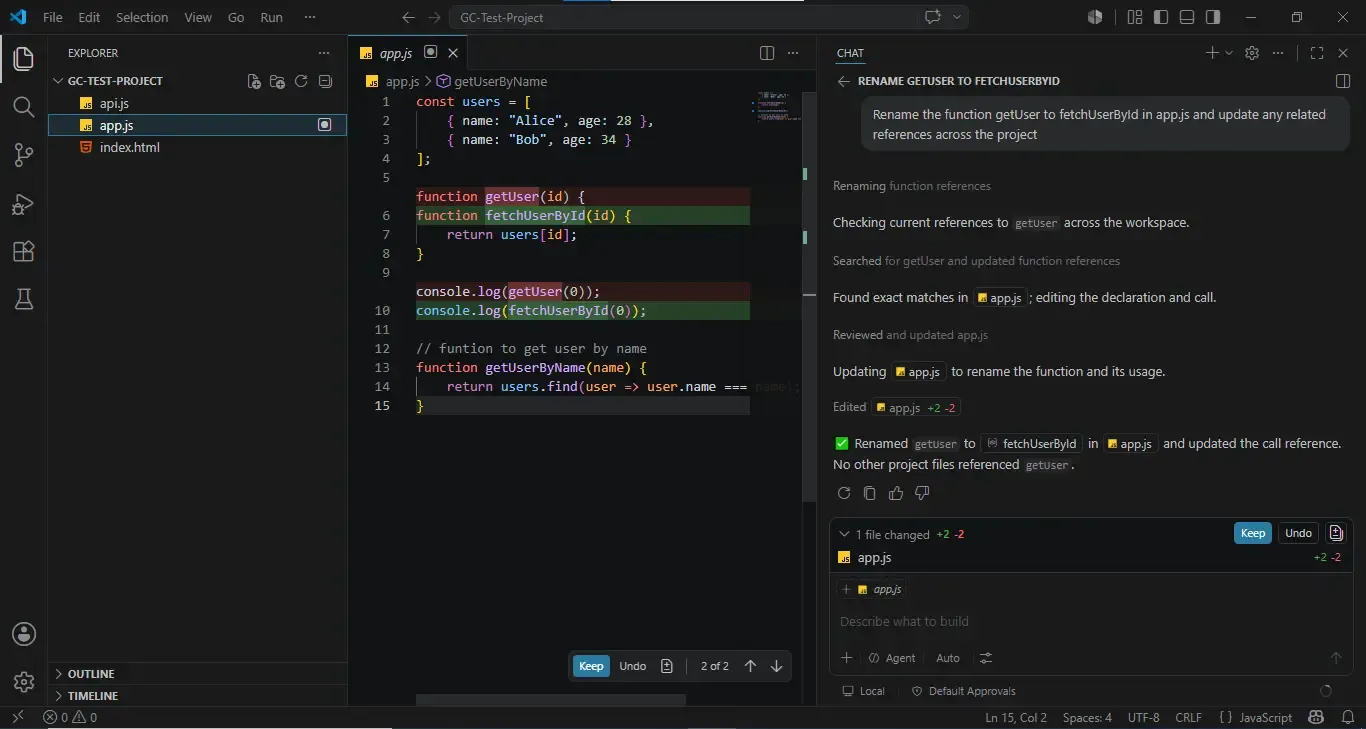This screenshot has width=1366, height=729.
Task: Open the Auto model picker
Action: [948, 658]
